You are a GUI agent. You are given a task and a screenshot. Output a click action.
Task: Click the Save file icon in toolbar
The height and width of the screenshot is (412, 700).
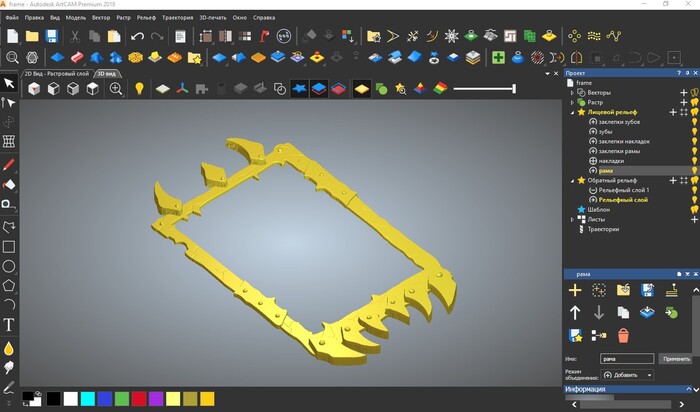point(53,36)
